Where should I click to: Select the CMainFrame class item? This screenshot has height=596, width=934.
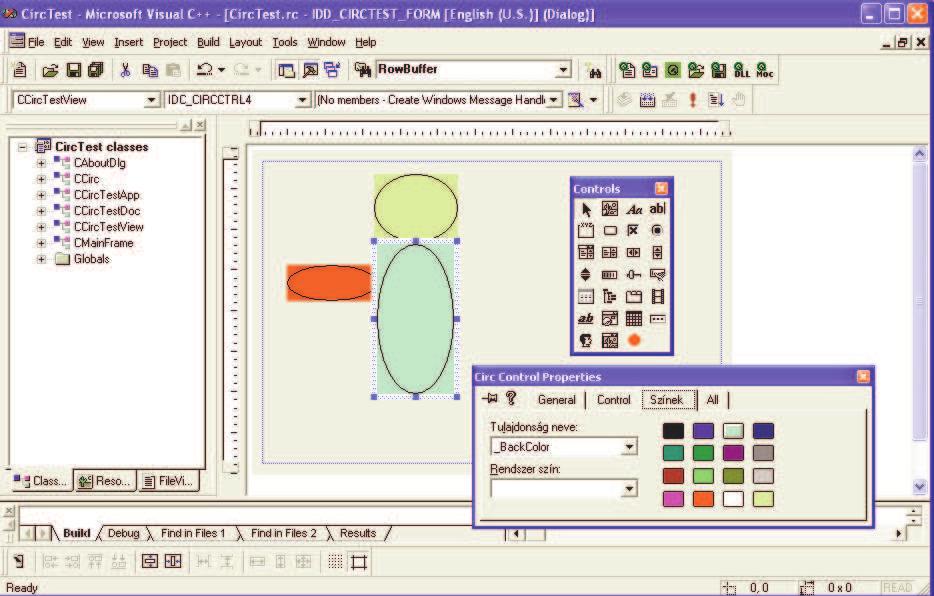click(103, 243)
